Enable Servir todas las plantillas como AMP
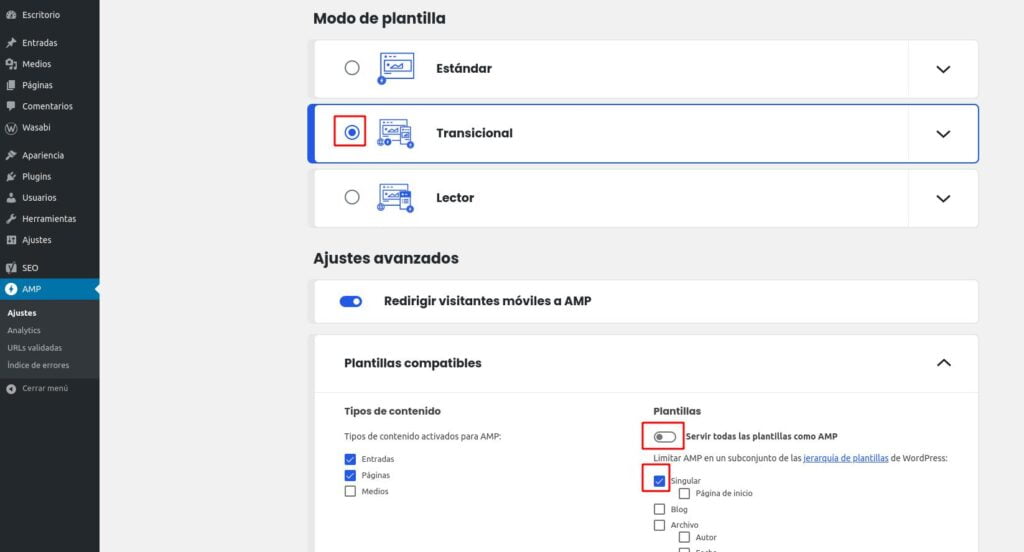 point(665,436)
